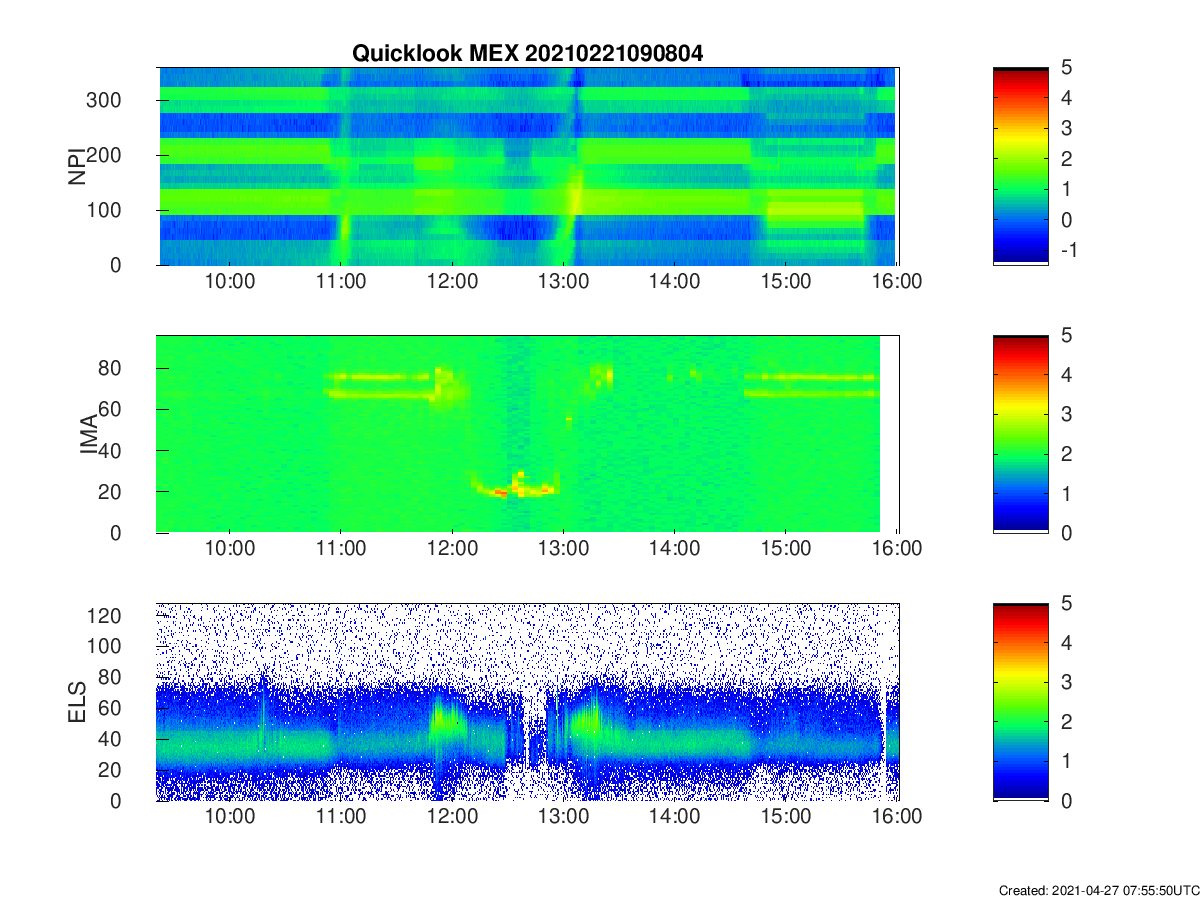Click the "Created: 2021-04-27 07:55:50UTC" timestamp
Viewport: 1200px width, 900px height.
click(x=1098, y=890)
